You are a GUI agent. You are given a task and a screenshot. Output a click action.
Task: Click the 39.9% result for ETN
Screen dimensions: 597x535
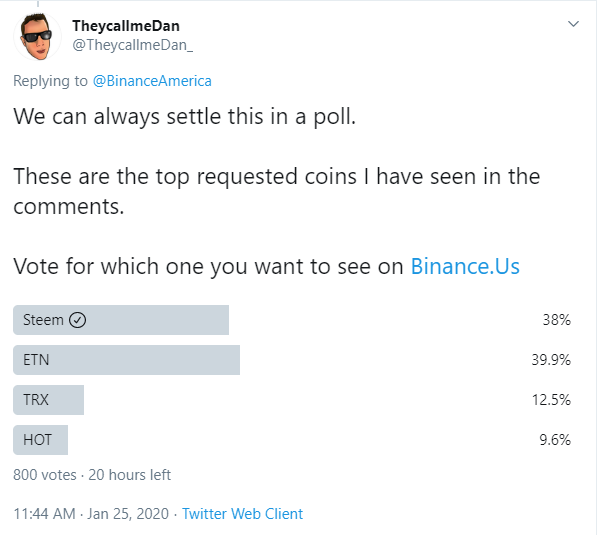pos(551,360)
